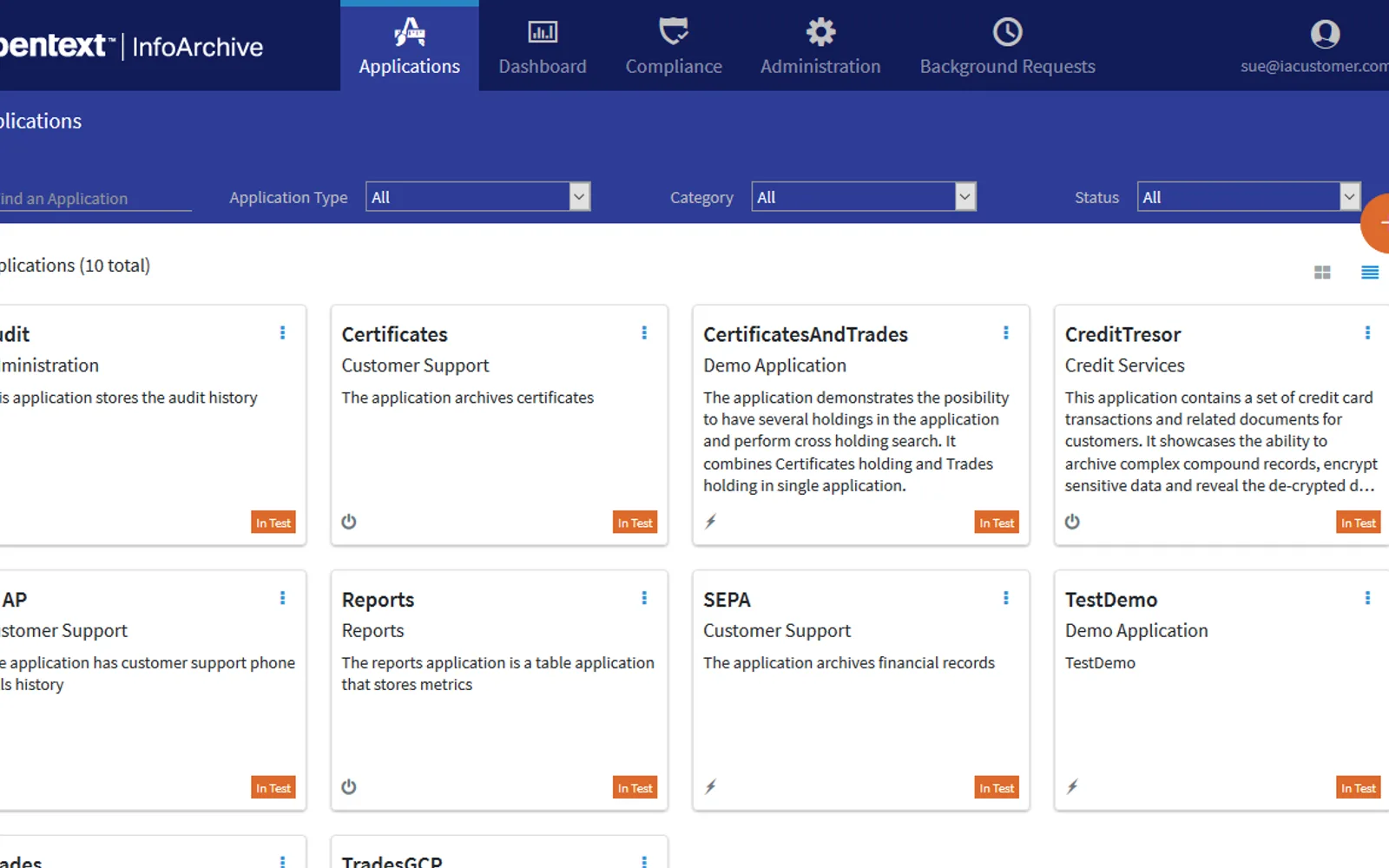
Task: Open the CertificatesAndTrades application
Action: pos(806,334)
